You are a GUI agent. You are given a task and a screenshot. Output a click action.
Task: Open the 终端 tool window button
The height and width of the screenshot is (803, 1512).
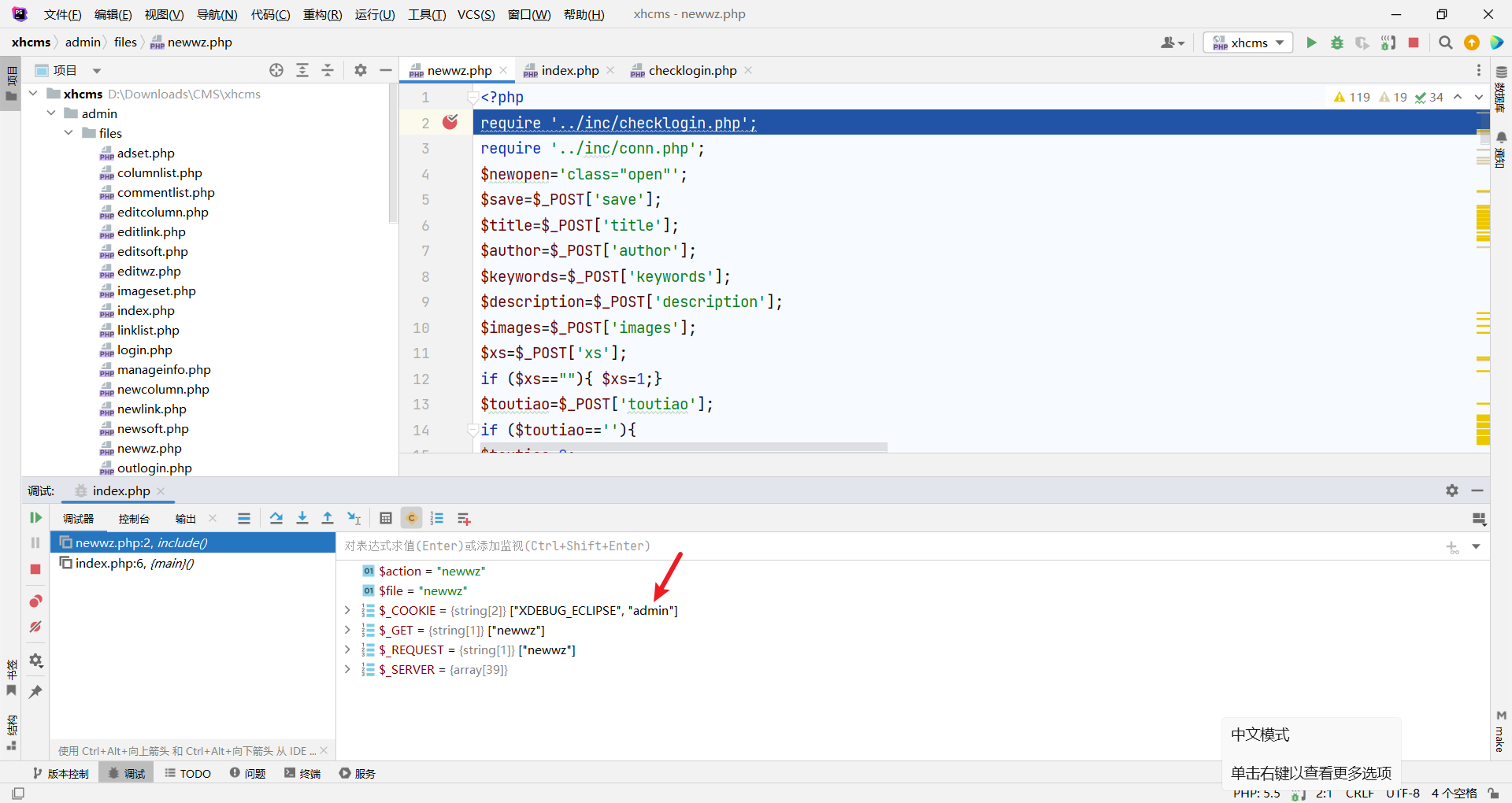click(x=303, y=773)
